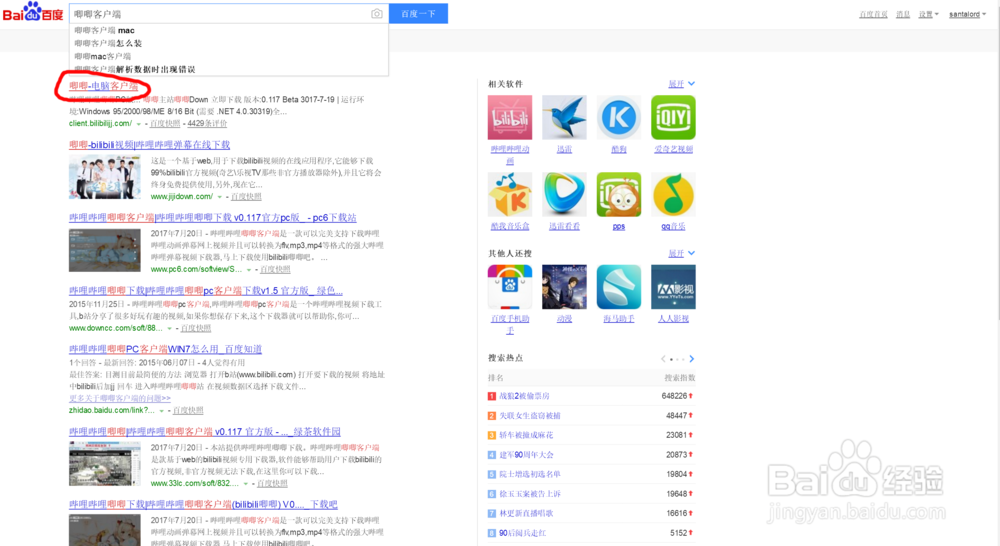Open hot topic 徐玉玉案被告上诉

click(x=529, y=494)
